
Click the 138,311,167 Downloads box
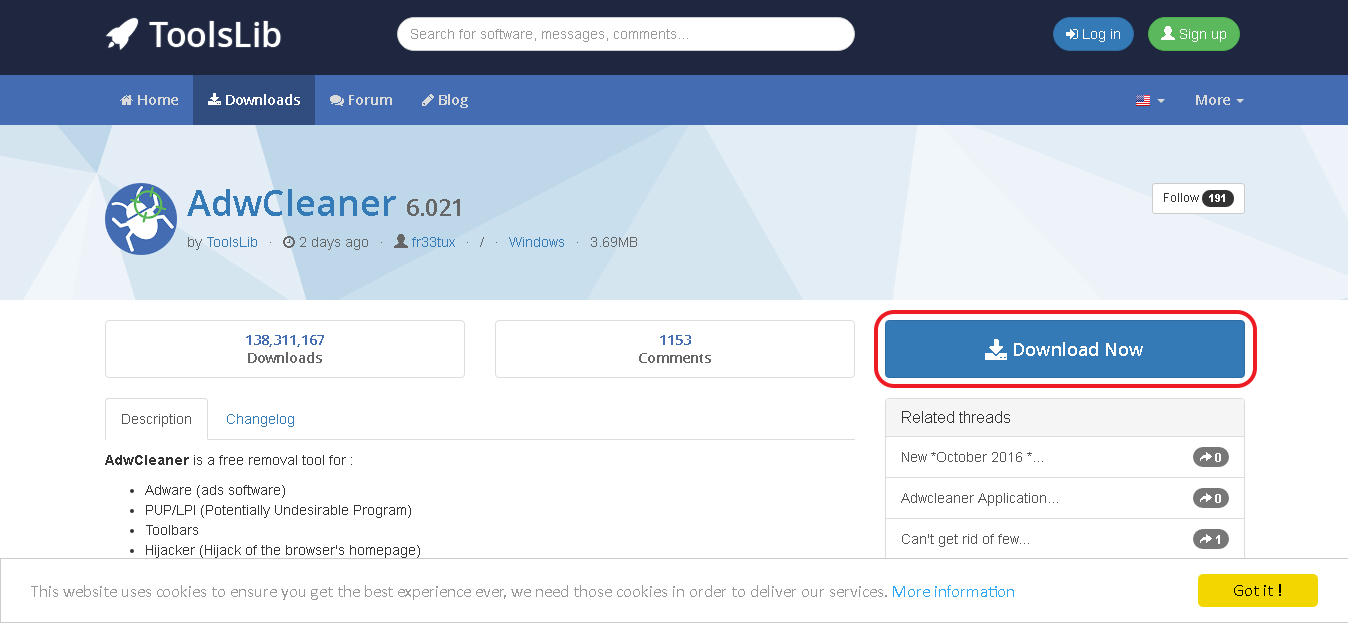[285, 349]
